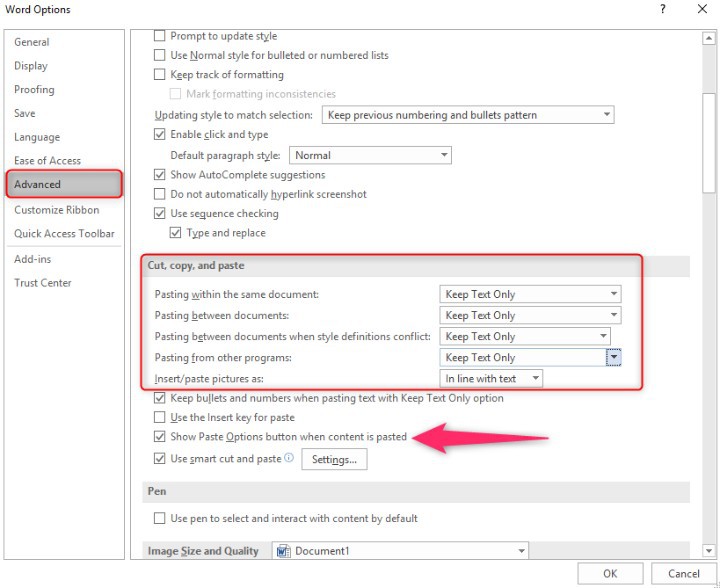
Task: Toggle Keep bullets and numbers when pasting
Action: point(159,398)
